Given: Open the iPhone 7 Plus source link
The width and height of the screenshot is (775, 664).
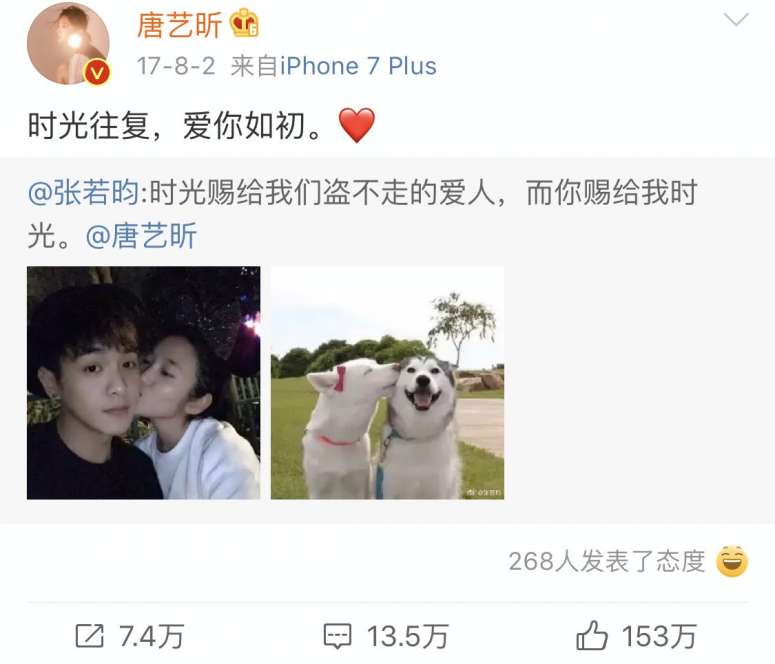Looking at the screenshot, I should pyautogui.click(x=358, y=66).
